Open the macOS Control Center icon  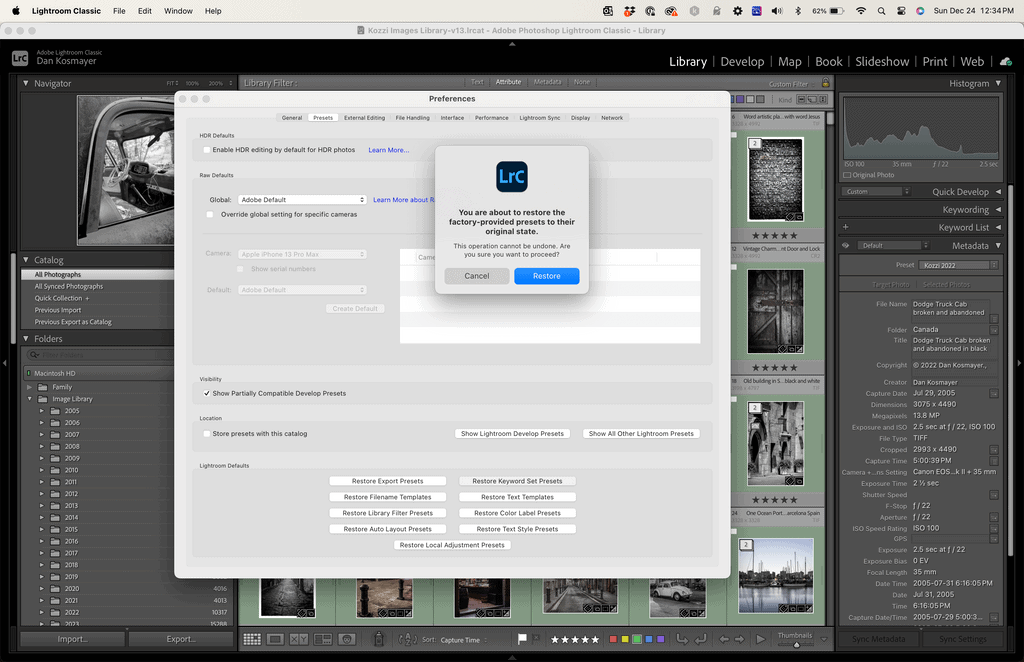(x=901, y=11)
